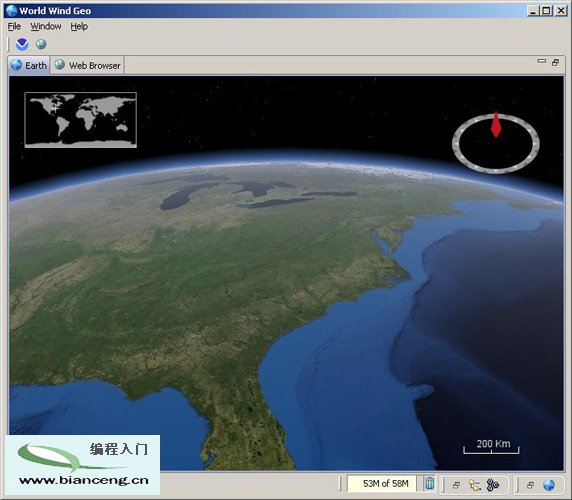The height and width of the screenshot is (500, 572).
Task: Open the File menu
Action: click(x=14, y=26)
